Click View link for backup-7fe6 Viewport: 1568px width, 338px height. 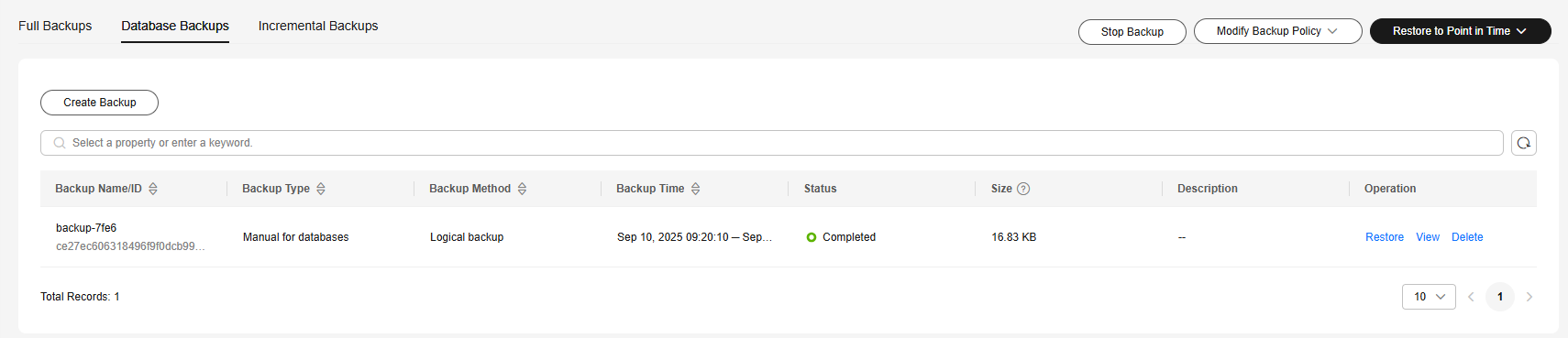tap(1428, 237)
